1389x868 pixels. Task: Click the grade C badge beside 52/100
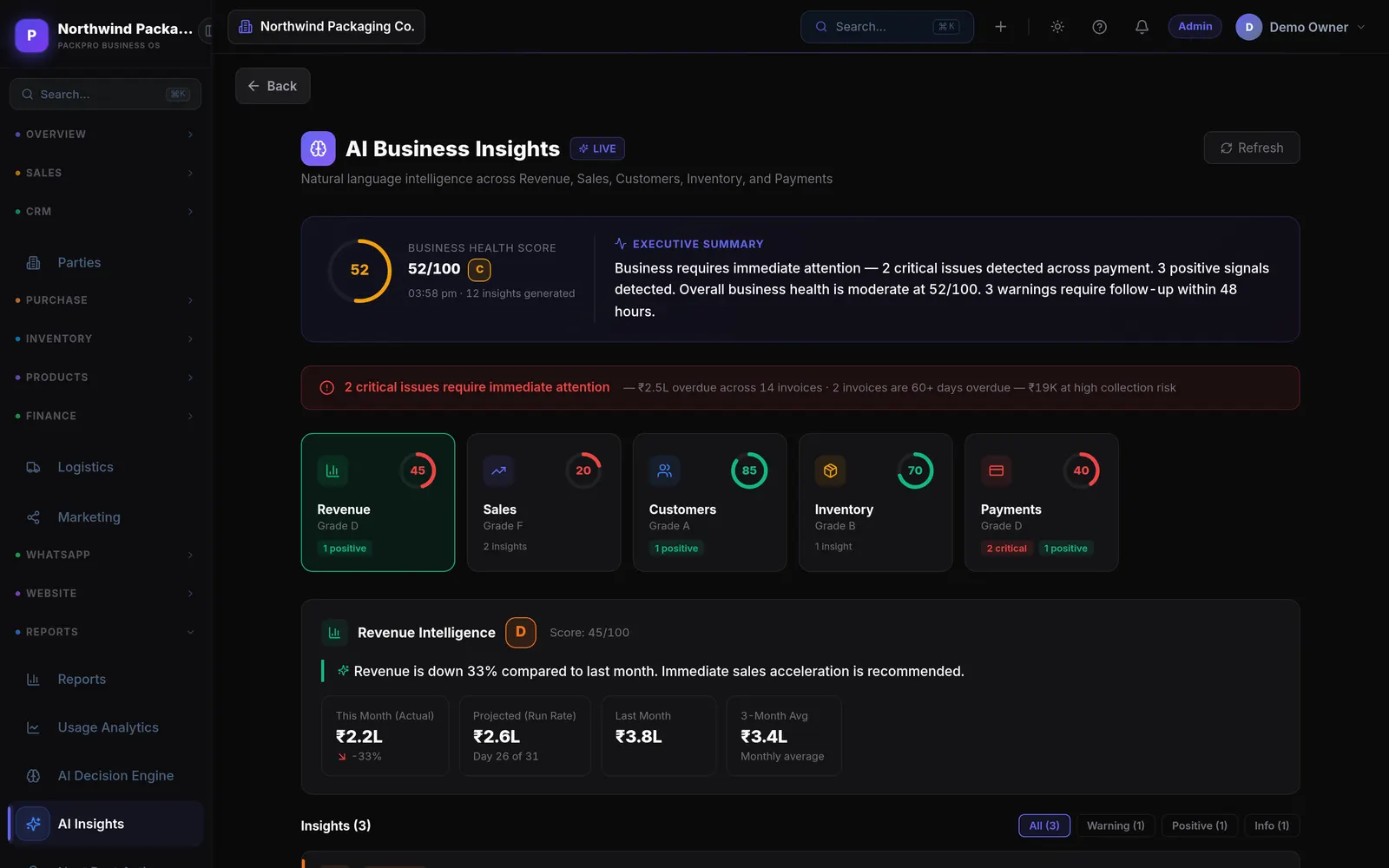click(479, 270)
